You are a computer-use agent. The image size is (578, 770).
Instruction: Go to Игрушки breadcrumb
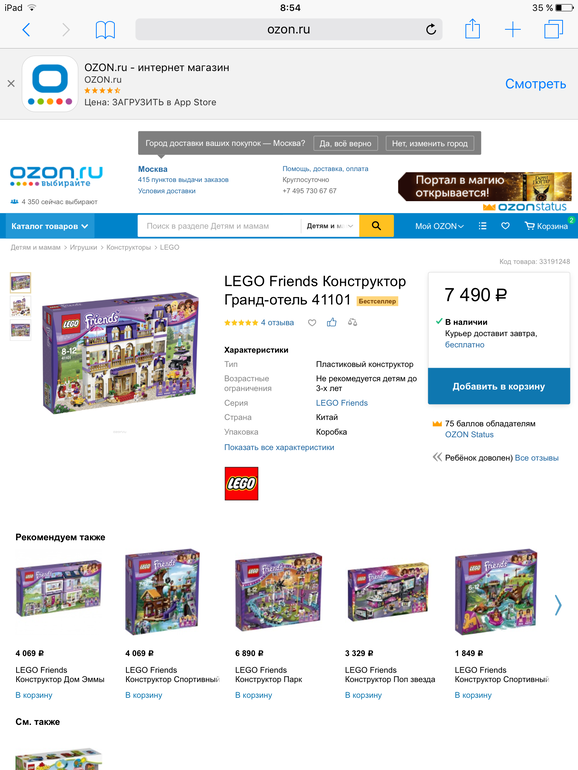pos(83,247)
